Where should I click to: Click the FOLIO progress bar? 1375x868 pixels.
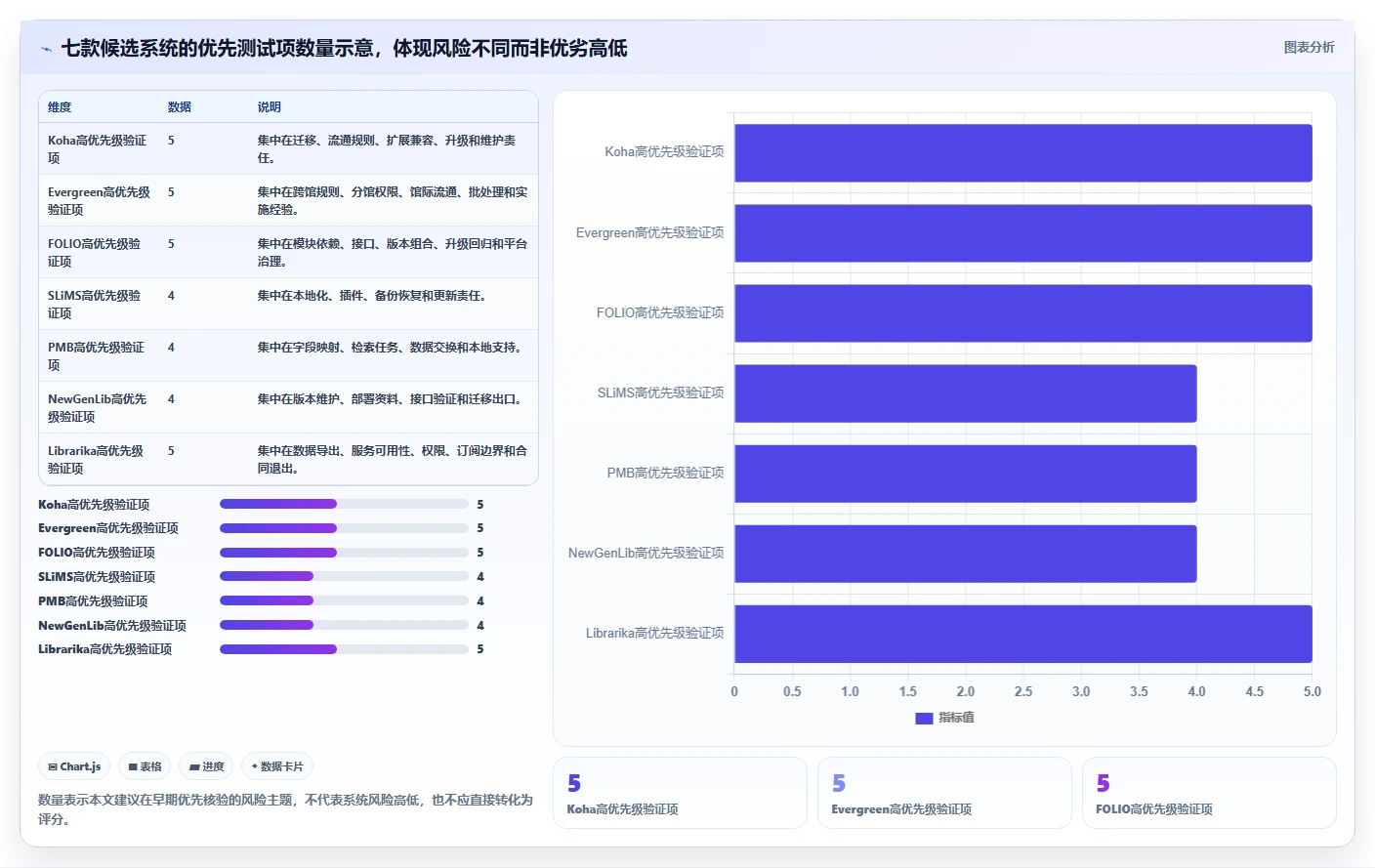tap(344, 553)
